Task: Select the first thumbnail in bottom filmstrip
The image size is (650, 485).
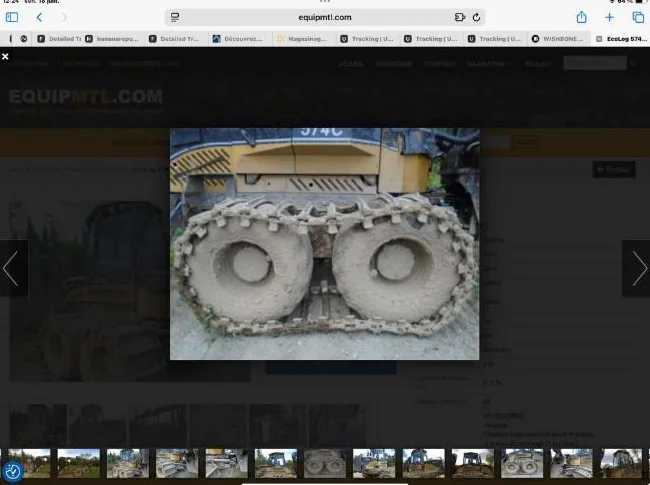Action: point(29,463)
